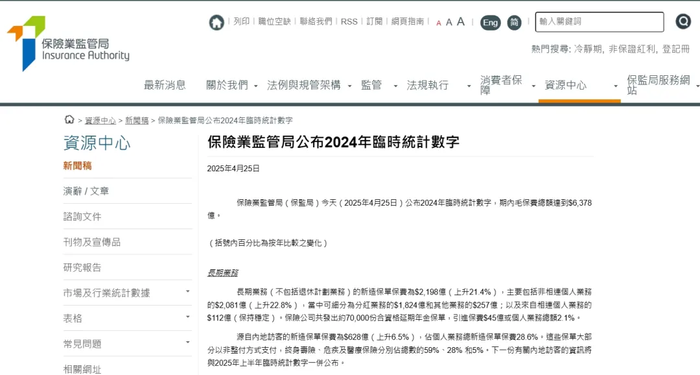Expand the 表格 sidebar arrow
The height and width of the screenshot is (375, 700).
coord(188,317)
